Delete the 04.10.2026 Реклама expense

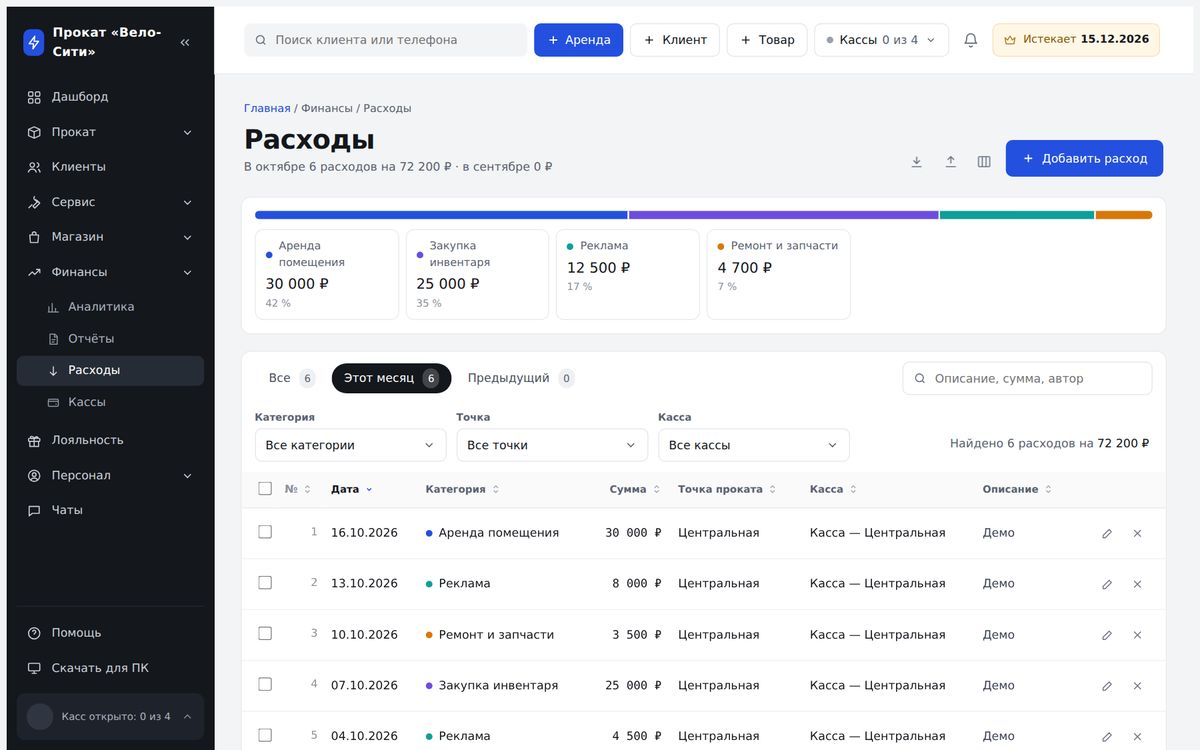click(x=1137, y=737)
